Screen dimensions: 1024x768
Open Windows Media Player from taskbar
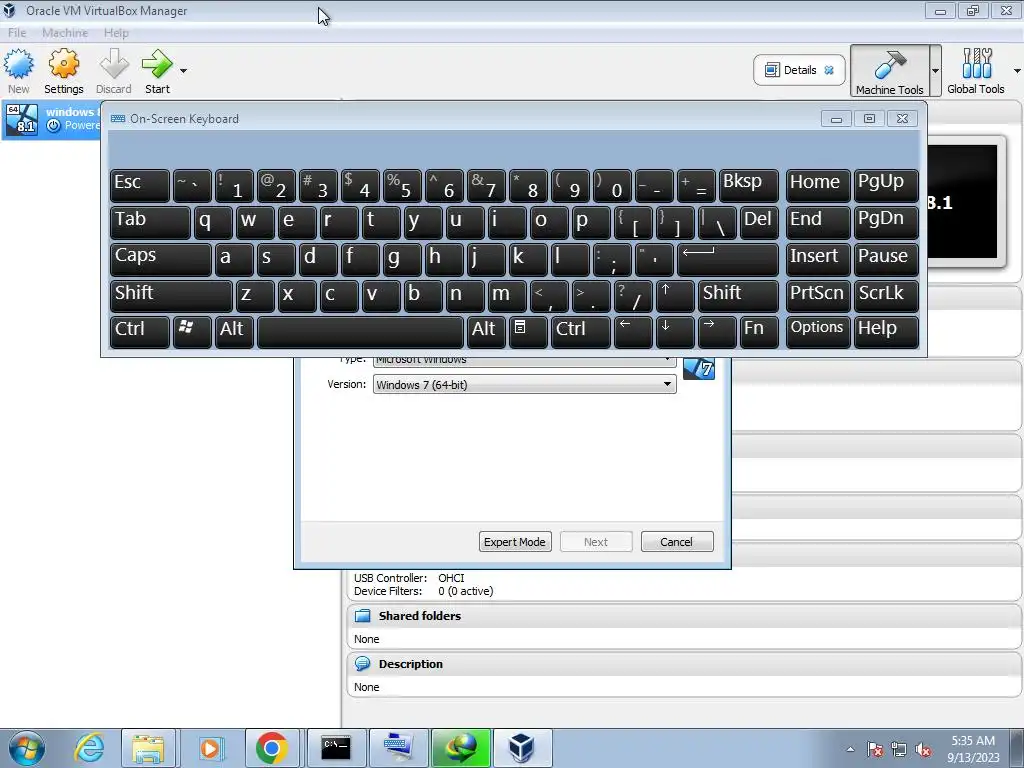tap(210, 748)
